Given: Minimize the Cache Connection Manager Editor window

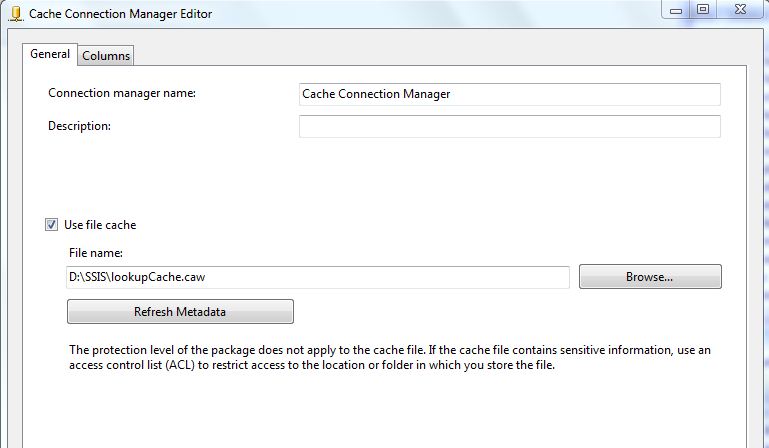Looking at the screenshot, I should pyautogui.click(x=677, y=9).
